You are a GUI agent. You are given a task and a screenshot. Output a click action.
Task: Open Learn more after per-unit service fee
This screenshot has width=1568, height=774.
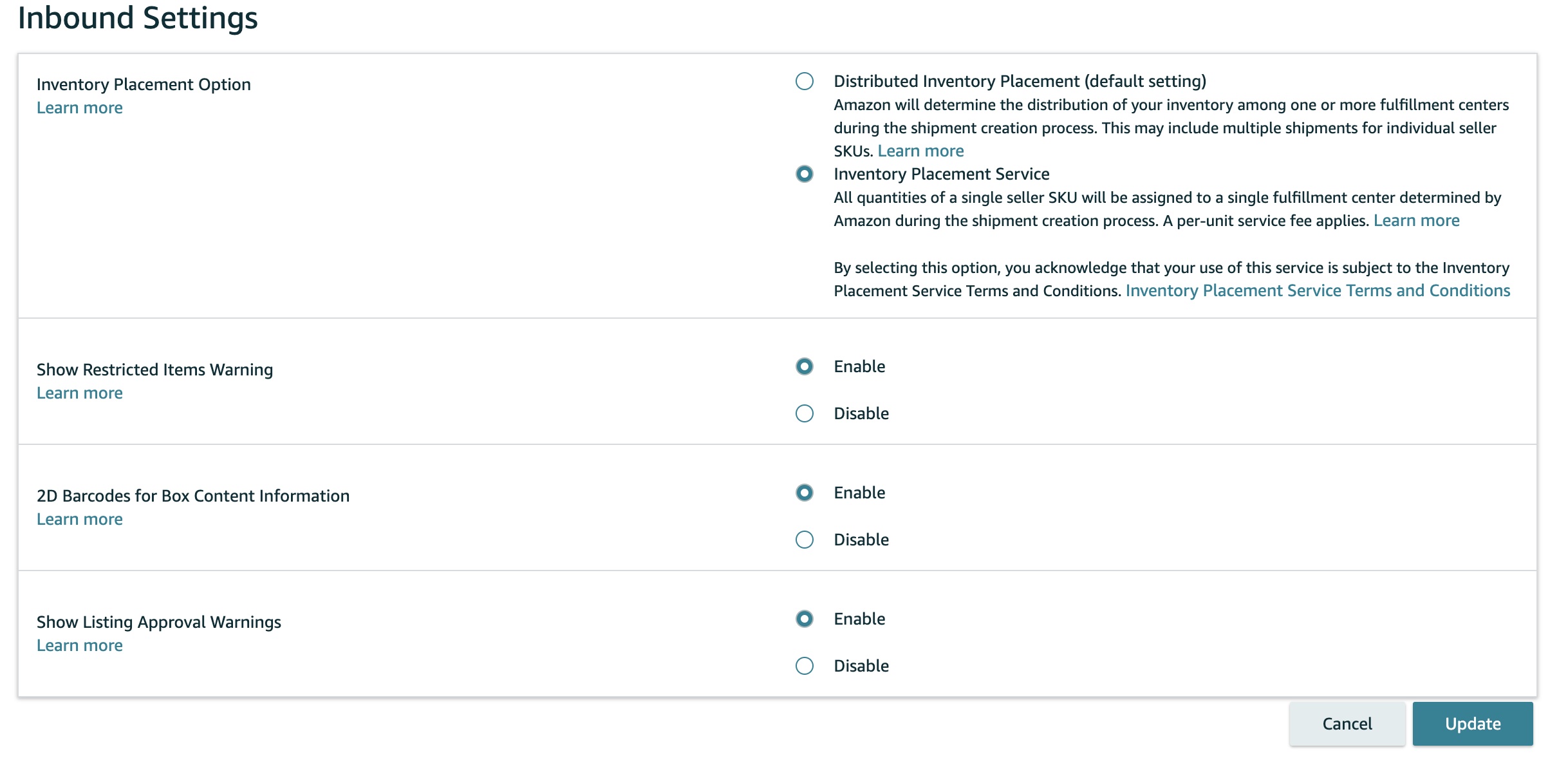tap(1416, 220)
